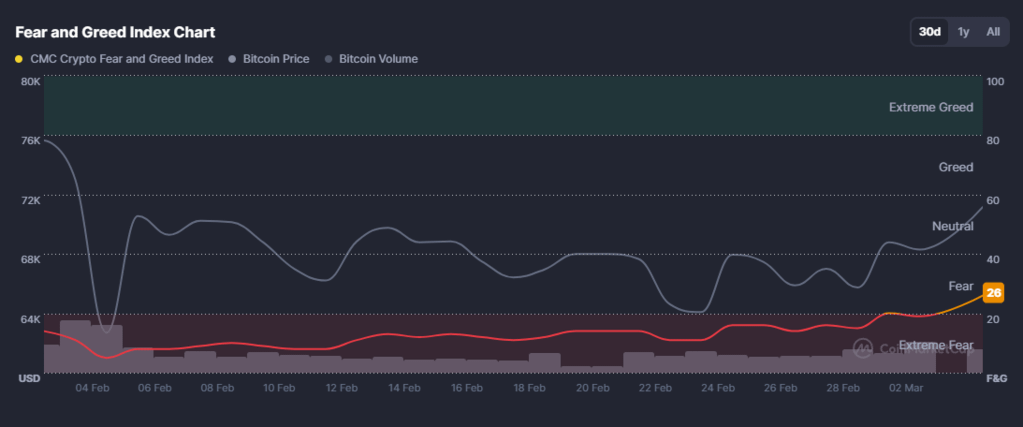The image size is (1023, 427).
Task: Click the 72K price axis label
Action: 30,200
